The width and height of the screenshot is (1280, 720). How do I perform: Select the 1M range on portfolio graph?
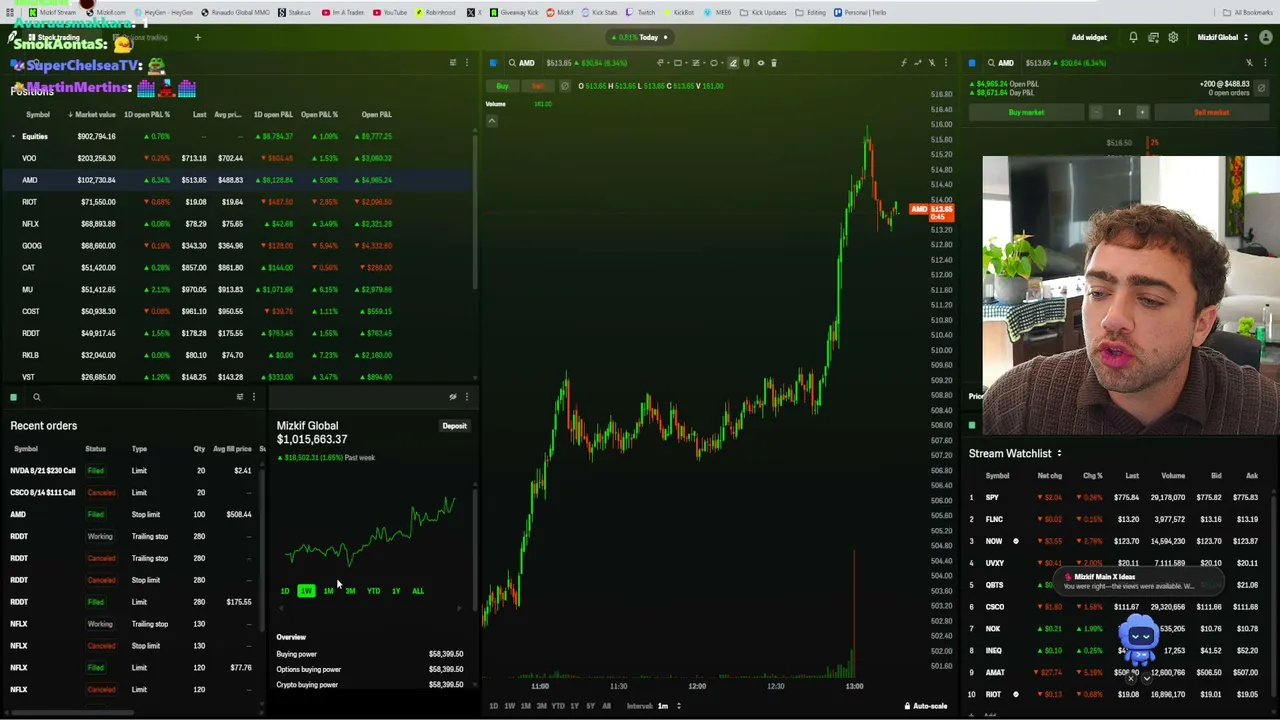(x=328, y=591)
